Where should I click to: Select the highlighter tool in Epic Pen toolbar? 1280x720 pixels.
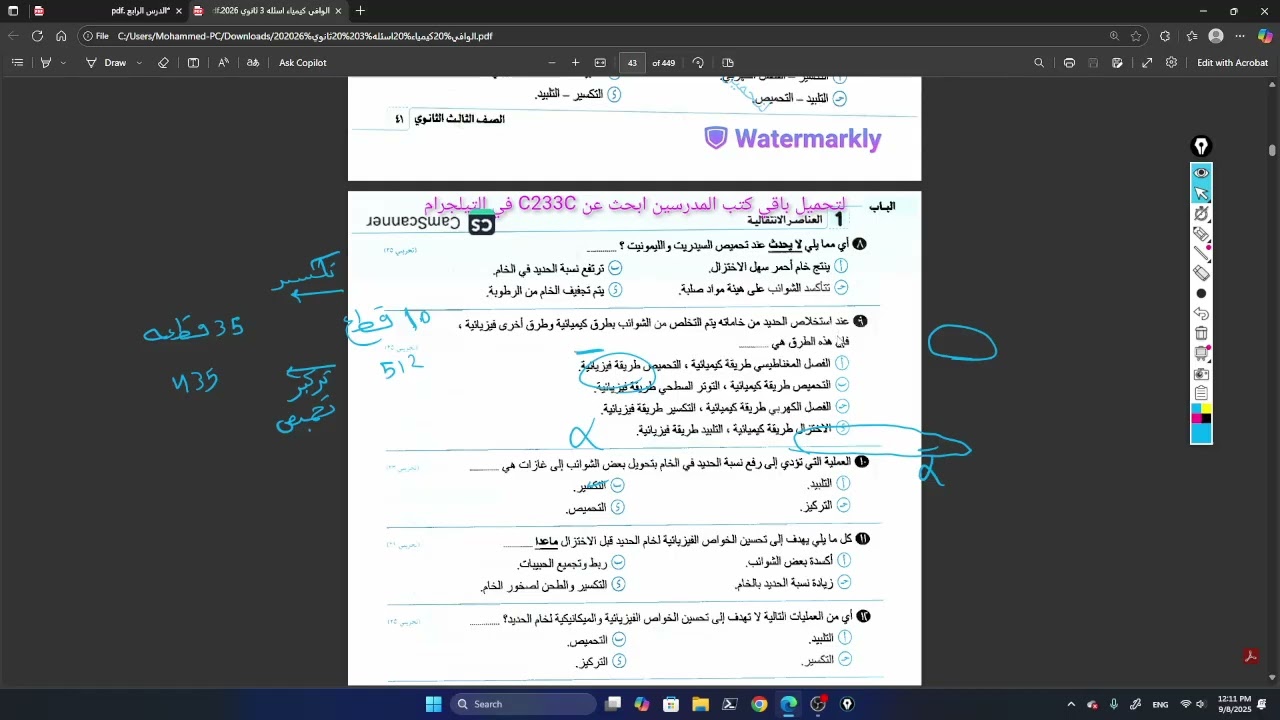click(x=1201, y=234)
